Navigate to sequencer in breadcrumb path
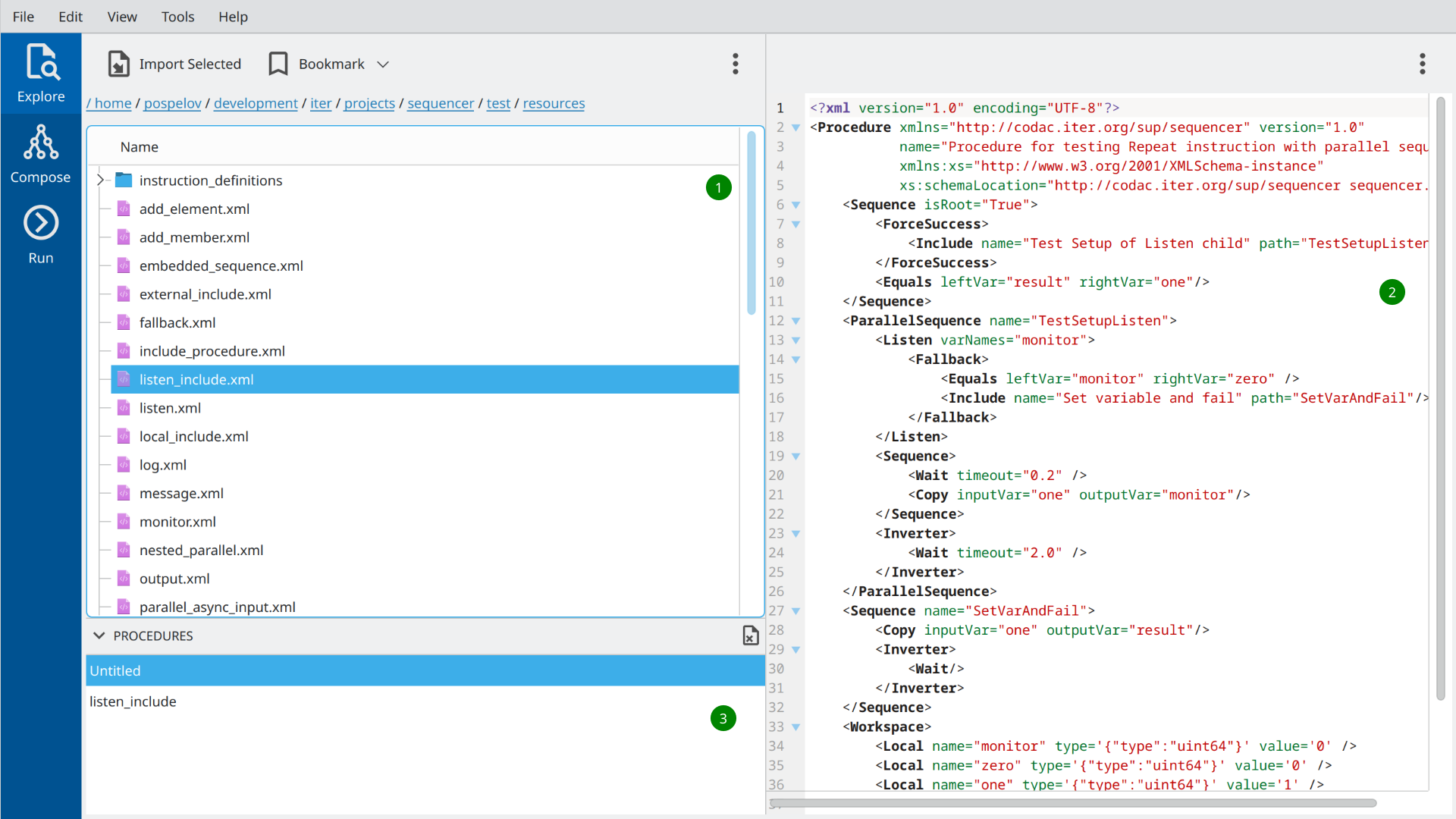Screen dimensions: 1456x819 [440, 103]
